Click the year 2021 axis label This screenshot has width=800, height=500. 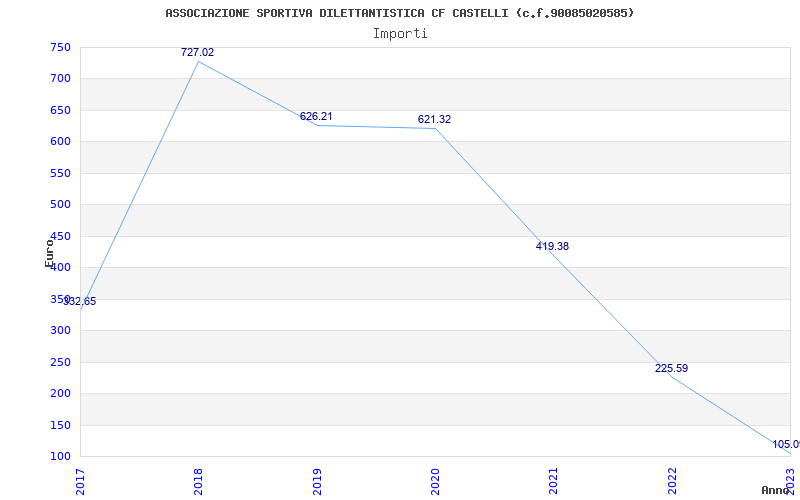[x=553, y=482]
